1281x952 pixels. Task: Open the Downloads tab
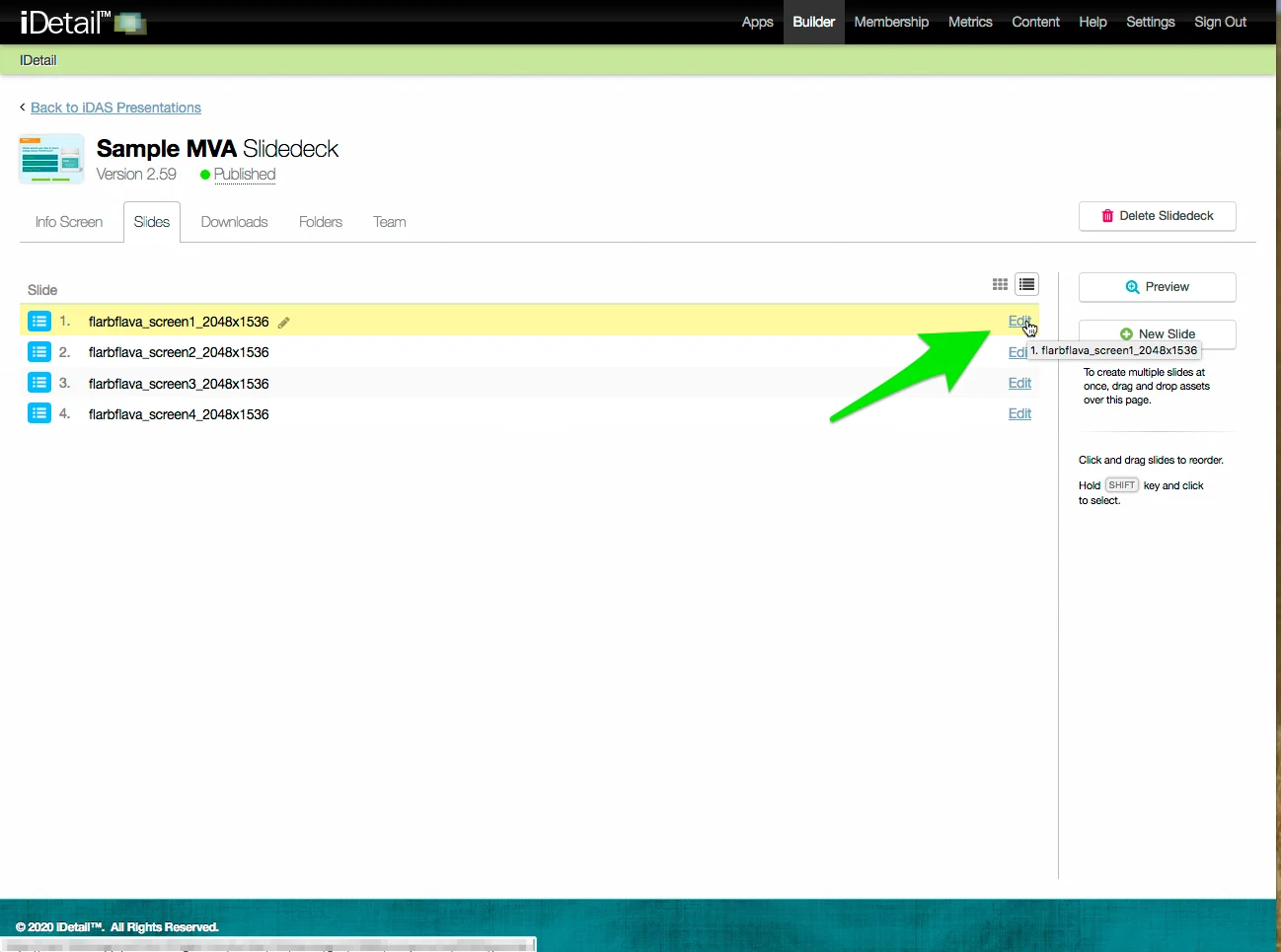pos(234,222)
